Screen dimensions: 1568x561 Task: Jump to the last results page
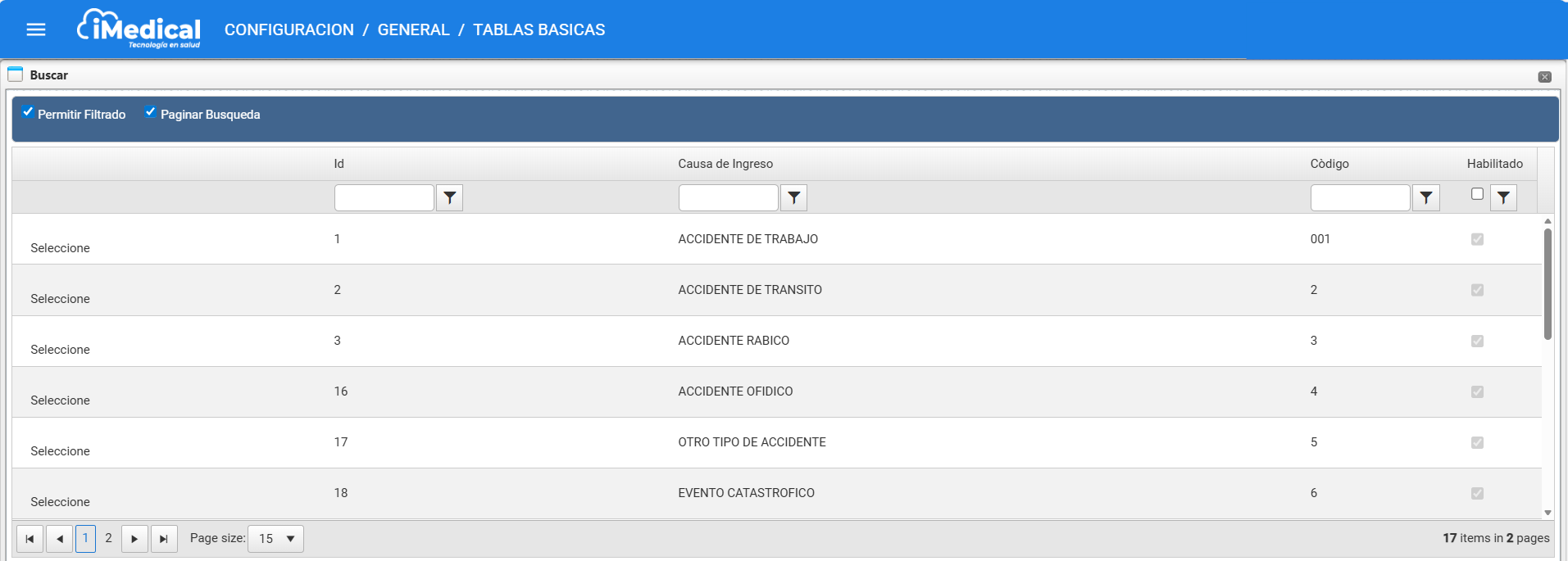point(164,539)
